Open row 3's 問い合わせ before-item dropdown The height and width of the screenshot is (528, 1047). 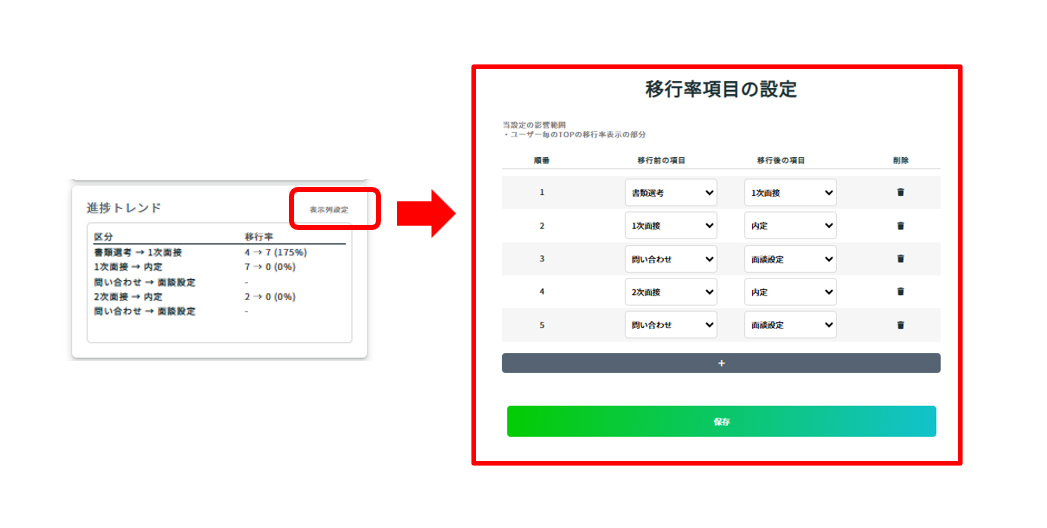click(x=671, y=259)
